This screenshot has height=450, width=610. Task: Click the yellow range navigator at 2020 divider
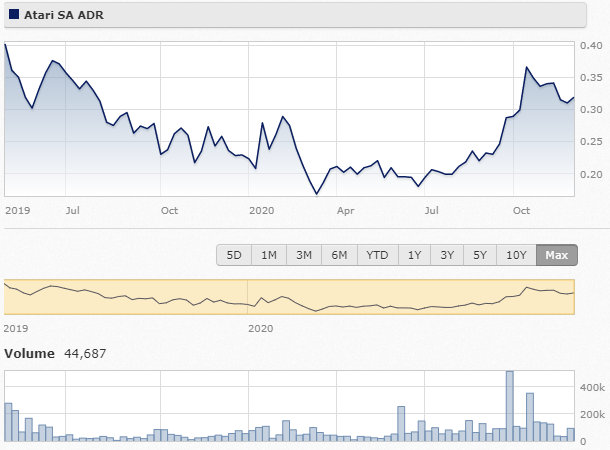point(247,297)
